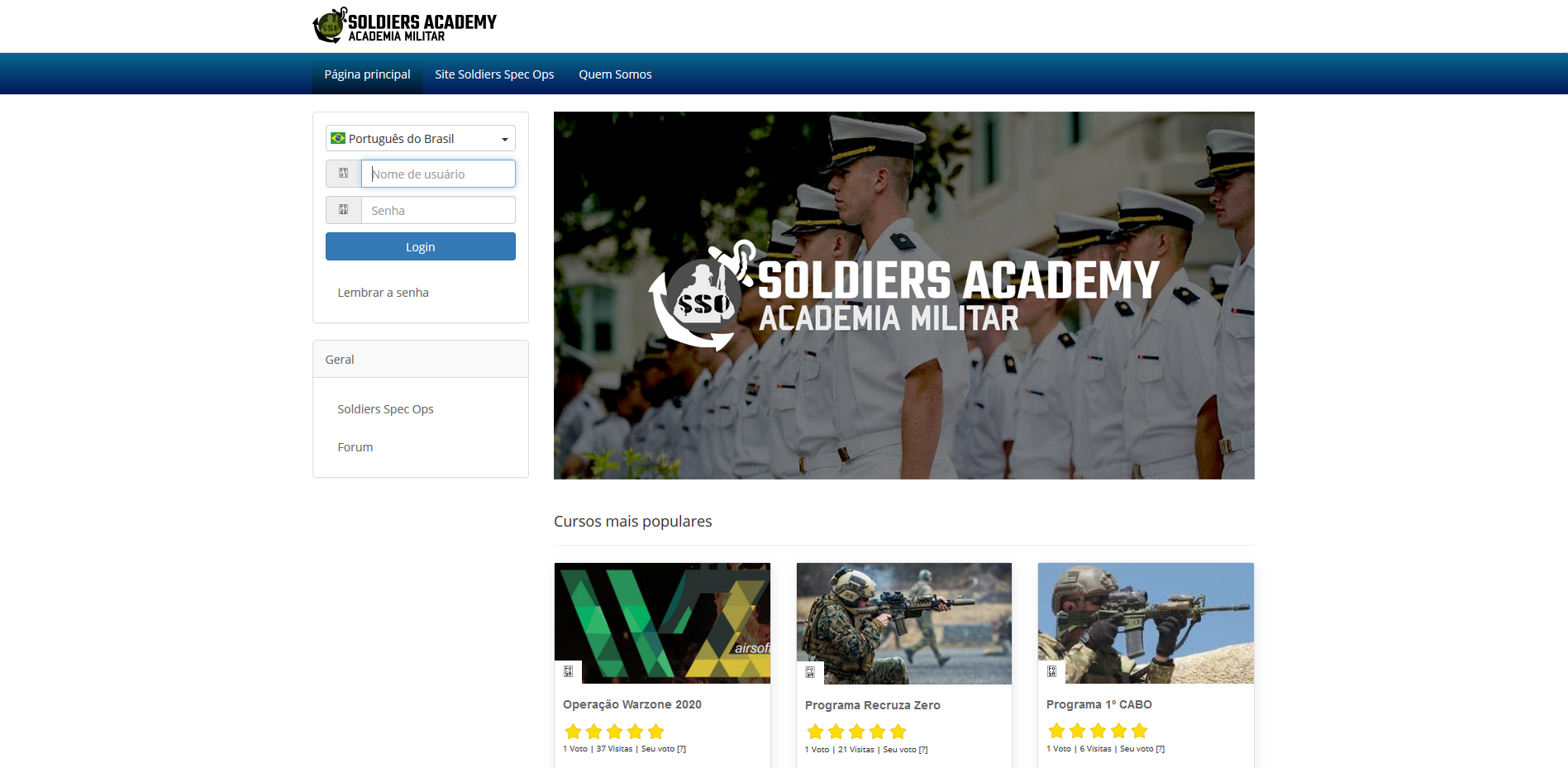The height and width of the screenshot is (768, 1568).
Task: Open the Português do Brasil language dropdown
Action: click(421, 138)
